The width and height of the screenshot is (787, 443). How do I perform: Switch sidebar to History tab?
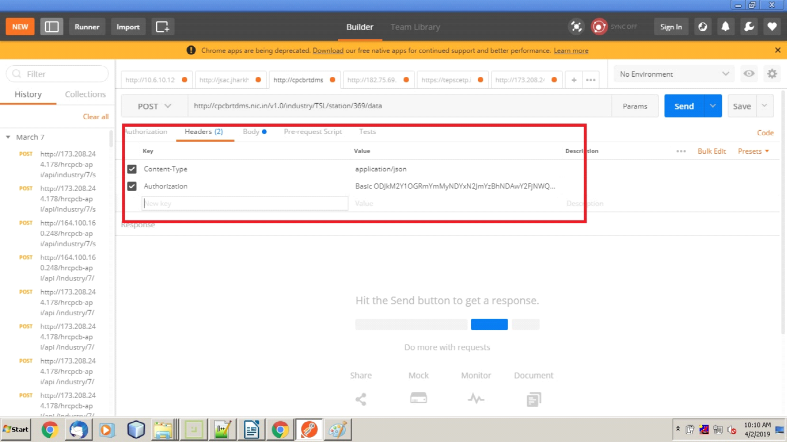pyautogui.click(x=28, y=94)
